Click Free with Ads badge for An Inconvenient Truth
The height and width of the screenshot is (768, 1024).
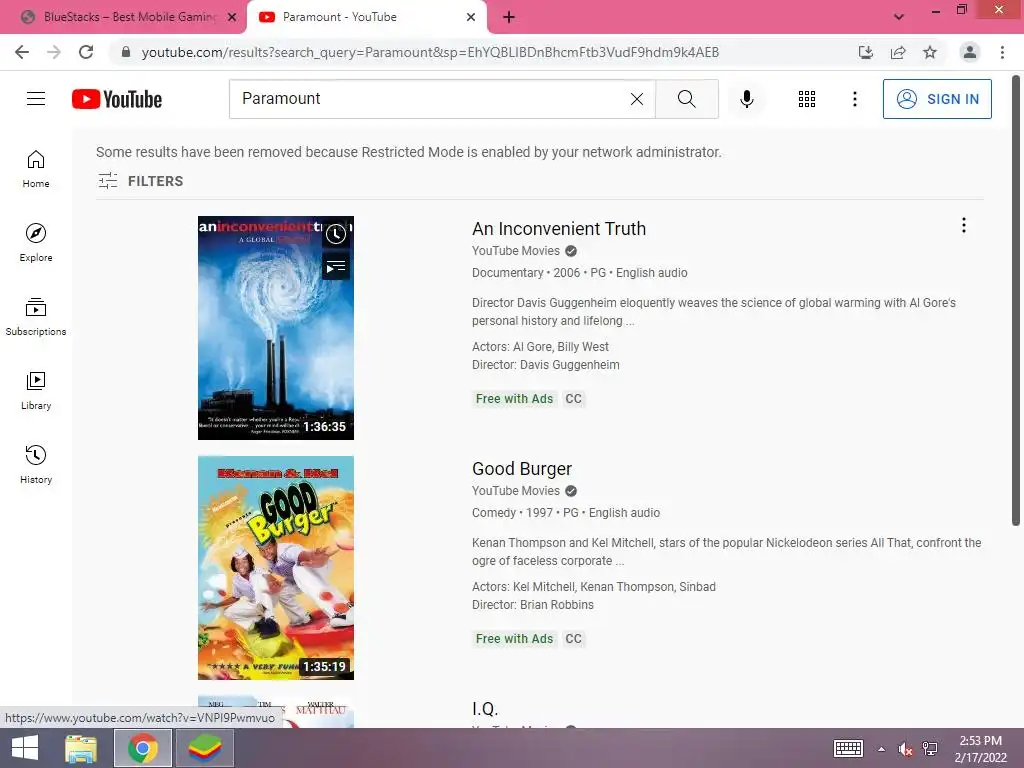coord(515,399)
